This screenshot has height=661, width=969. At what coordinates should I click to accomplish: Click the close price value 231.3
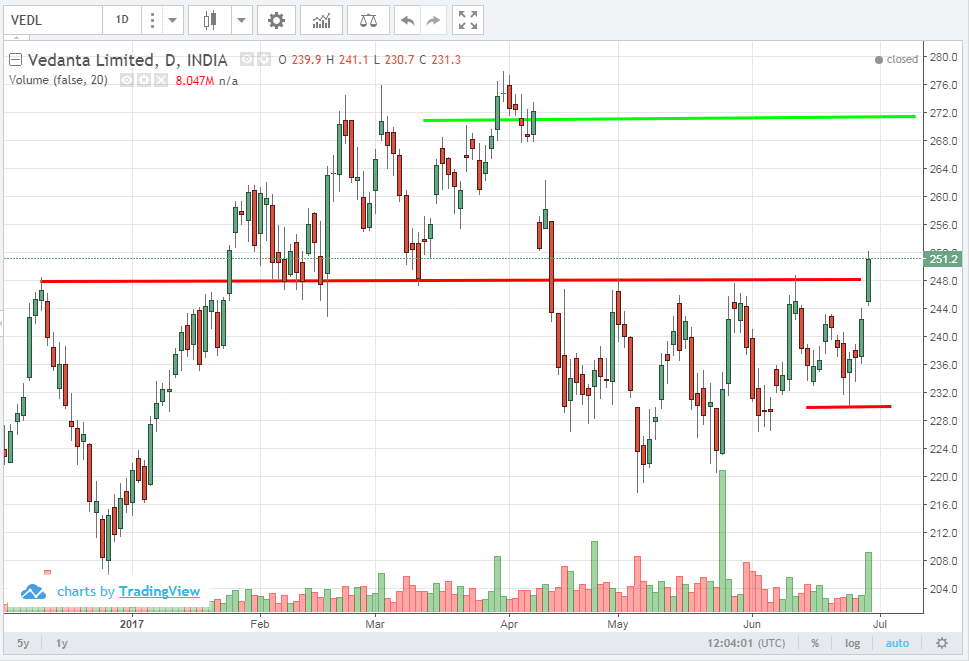(x=446, y=60)
